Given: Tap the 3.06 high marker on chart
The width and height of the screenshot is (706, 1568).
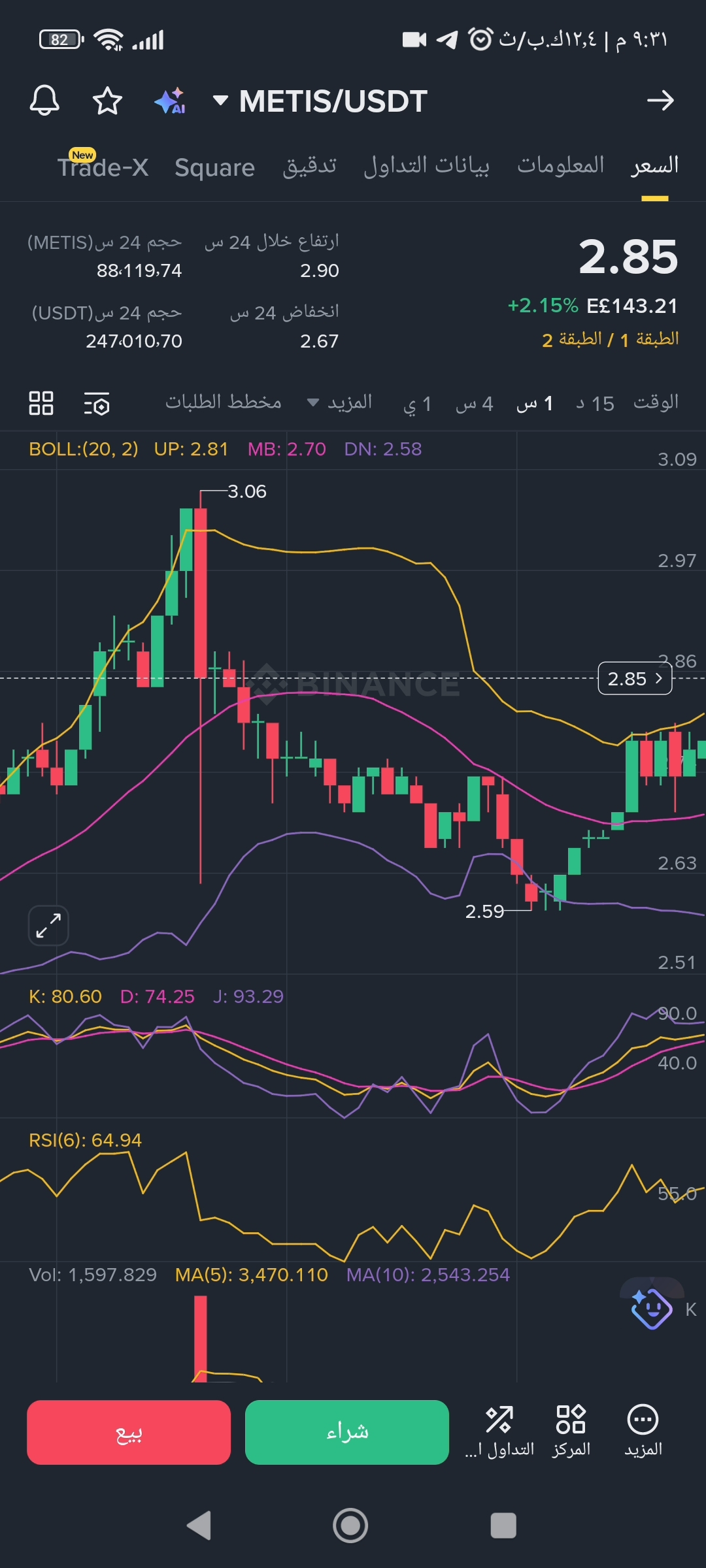Looking at the screenshot, I should pos(246,491).
